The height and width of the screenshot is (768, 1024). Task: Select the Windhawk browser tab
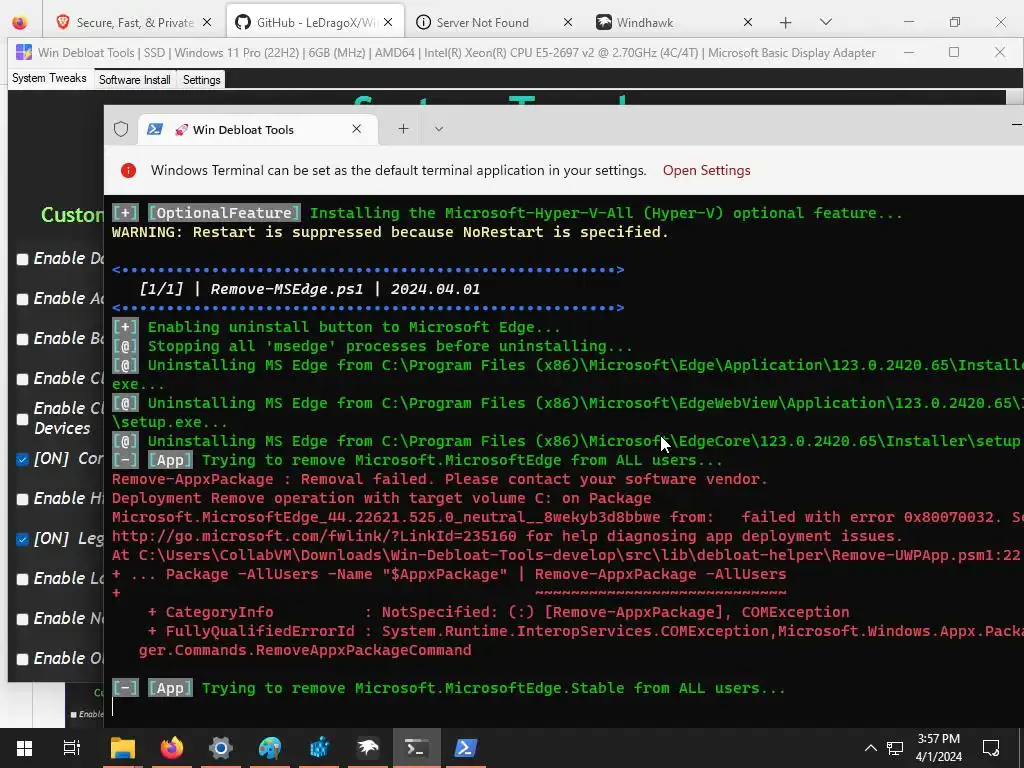point(673,22)
